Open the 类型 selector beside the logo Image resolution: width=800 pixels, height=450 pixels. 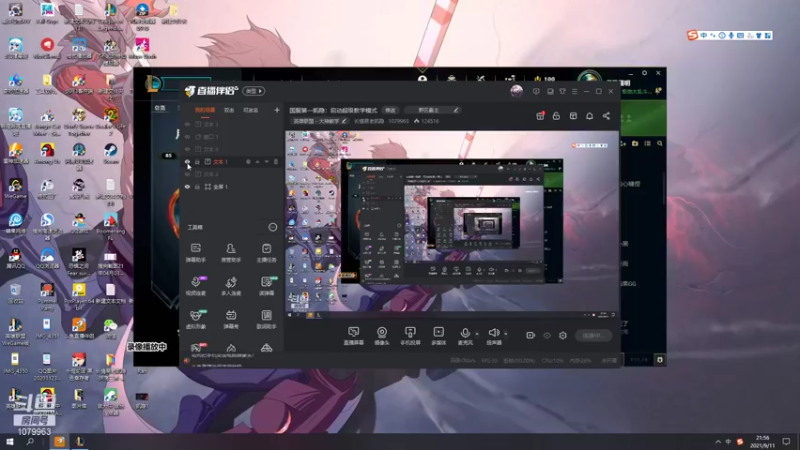[254, 91]
